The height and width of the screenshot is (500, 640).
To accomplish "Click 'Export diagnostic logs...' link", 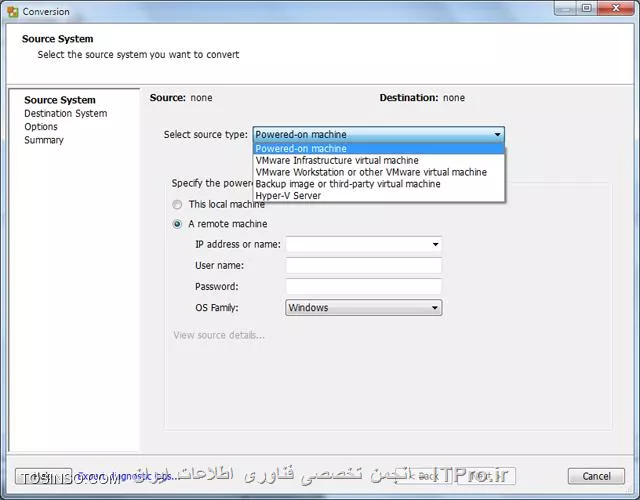I will (127, 476).
